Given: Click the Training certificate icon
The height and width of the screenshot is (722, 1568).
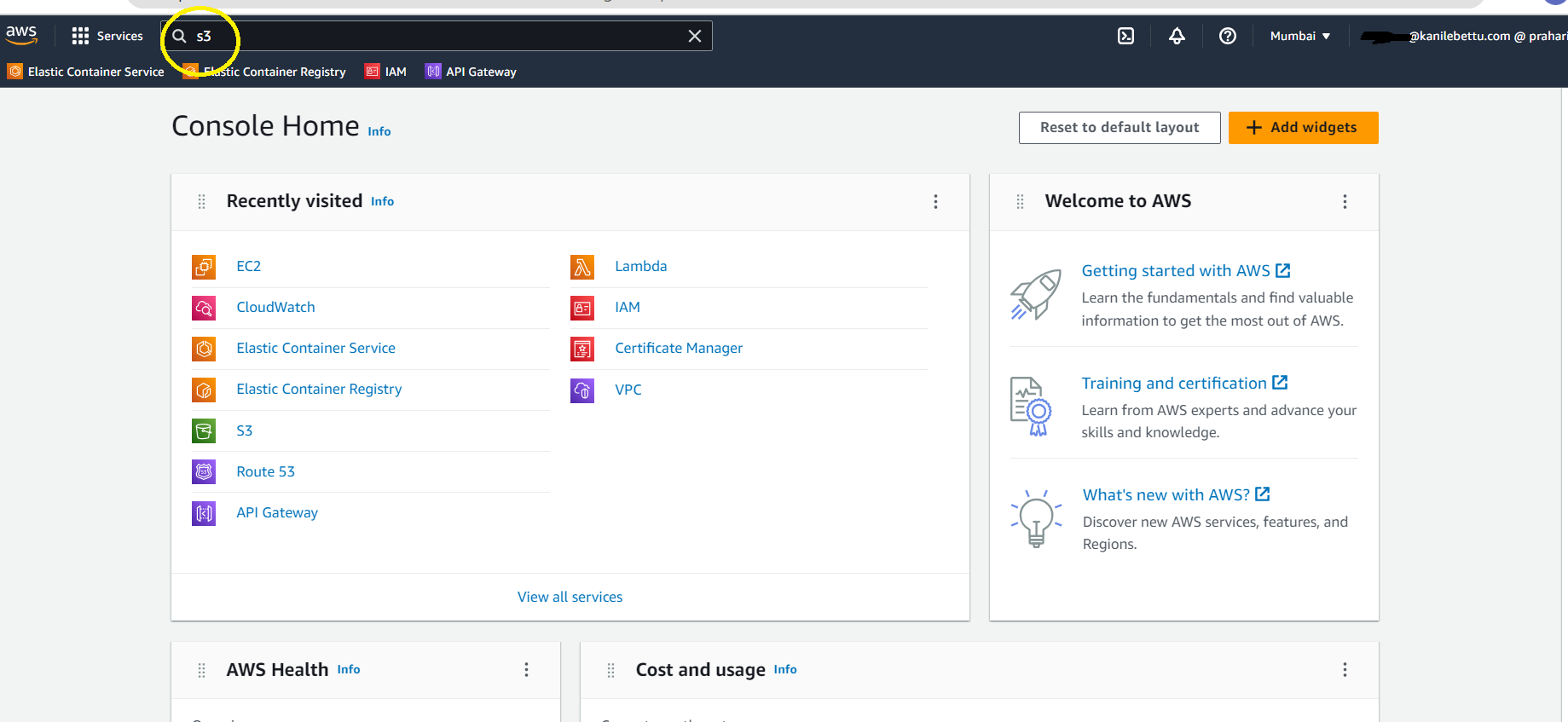Looking at the screenshot, I should coord(1031,406).
